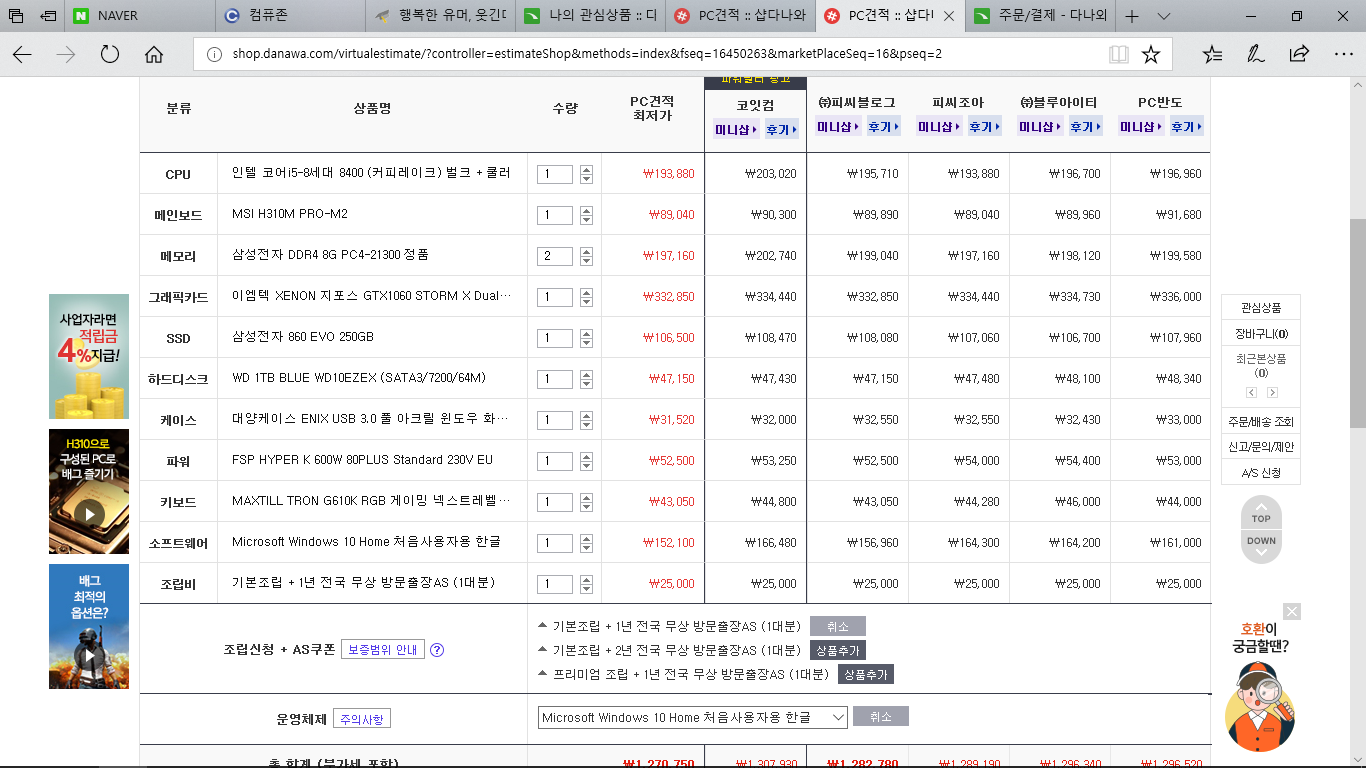Close the active PC견적 tab
This screenshot has height=768, width=1366.
pos(948,16)
